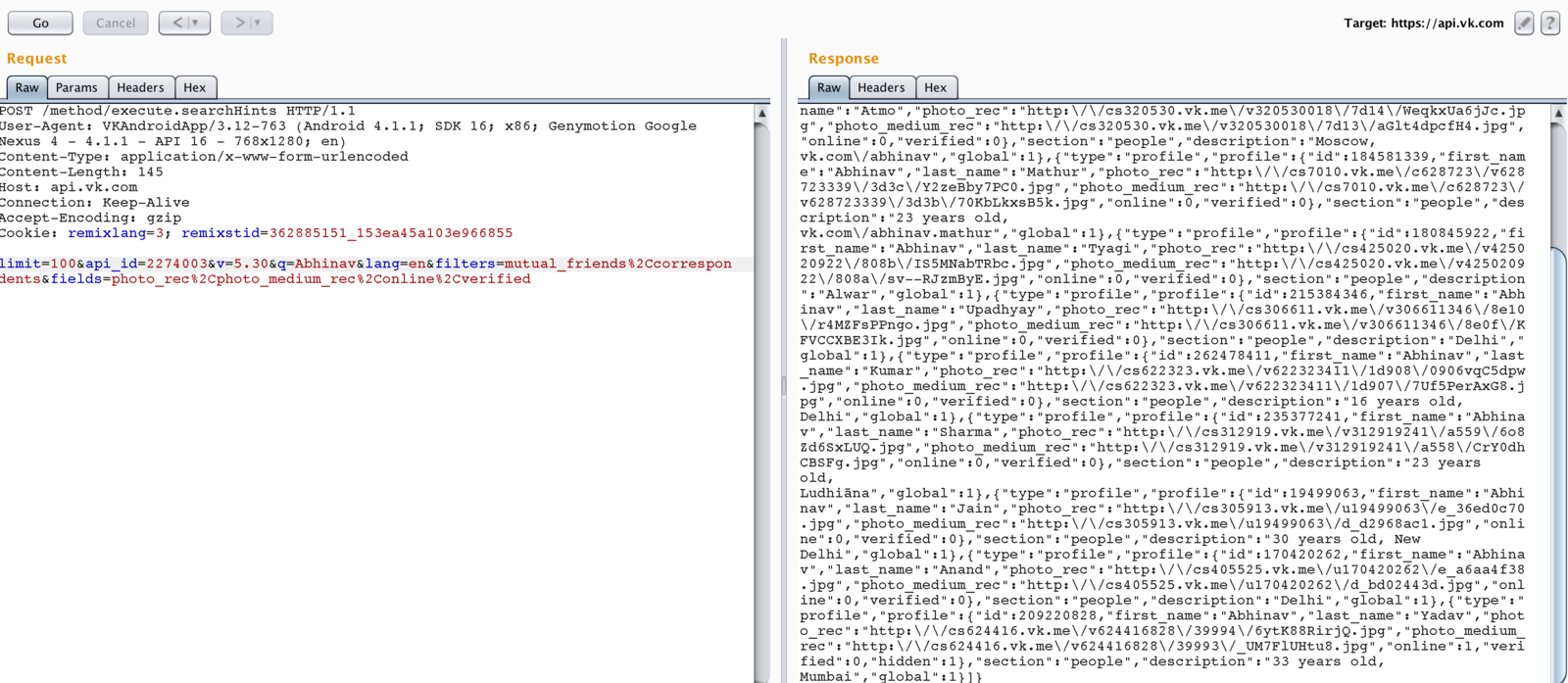Click the pencil icon to edit target
The height and width of the screenshot is (683, 1568).
click(1524, 24)
